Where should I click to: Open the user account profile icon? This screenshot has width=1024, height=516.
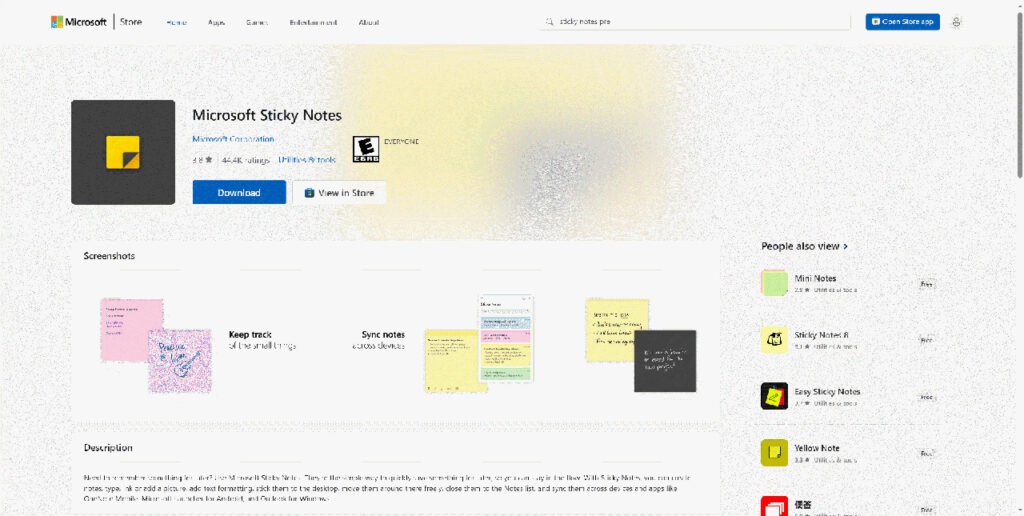pos(956,22)
